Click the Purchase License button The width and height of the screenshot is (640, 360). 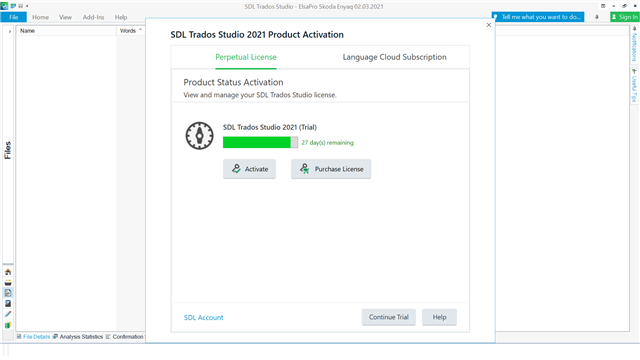click(x=331, y=169)
